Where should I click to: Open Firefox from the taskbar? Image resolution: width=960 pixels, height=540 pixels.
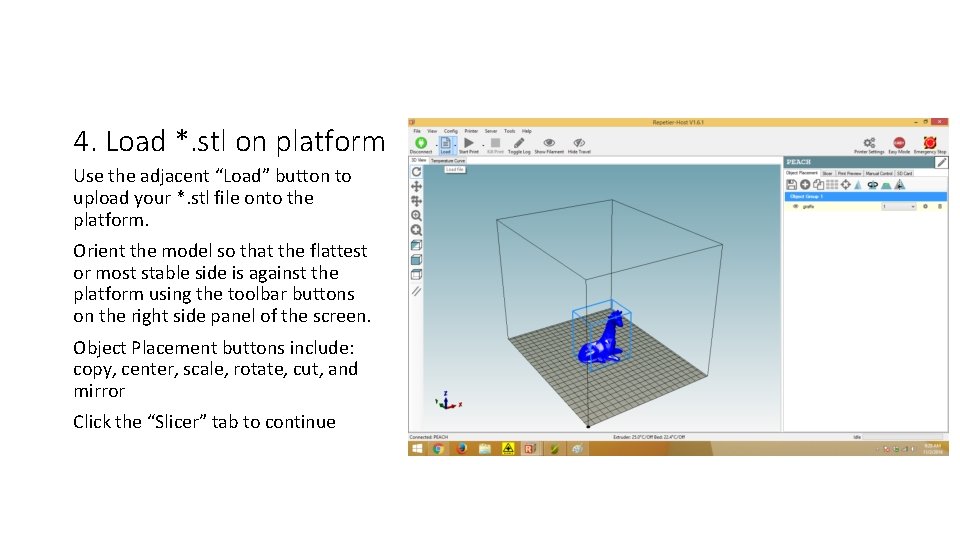click(462, 449)
